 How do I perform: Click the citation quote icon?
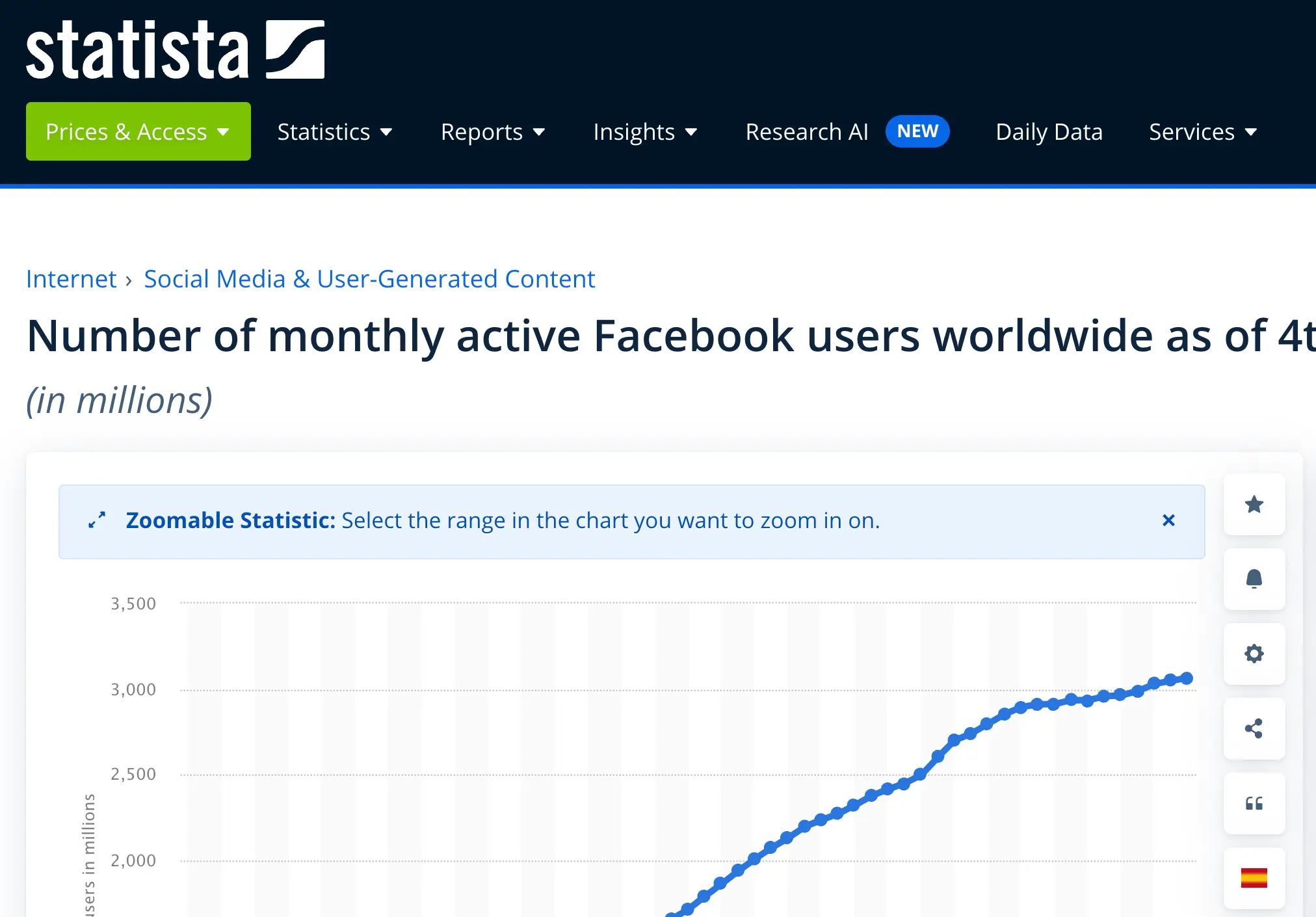click(1254, 804)
